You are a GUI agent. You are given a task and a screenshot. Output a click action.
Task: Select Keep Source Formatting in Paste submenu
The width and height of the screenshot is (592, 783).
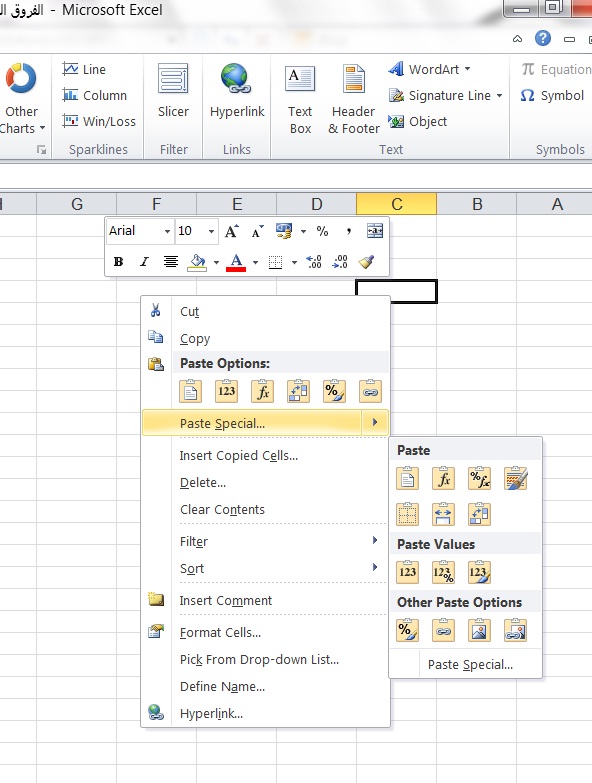point(515,478)
